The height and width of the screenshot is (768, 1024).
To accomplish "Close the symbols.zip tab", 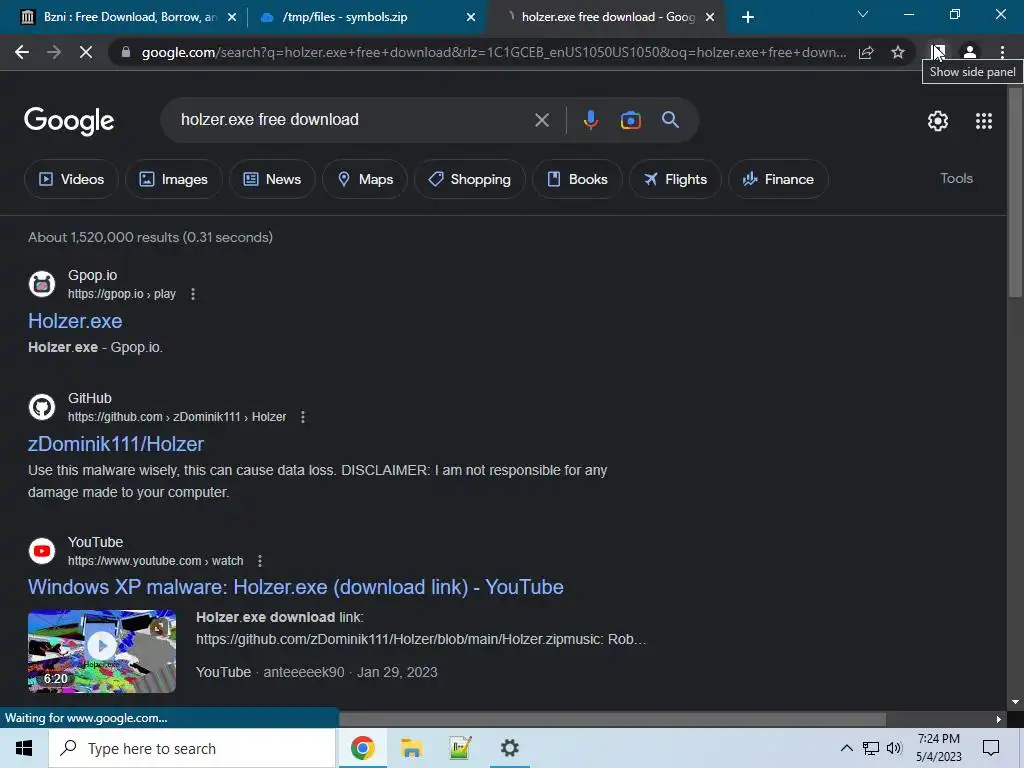I will tap(471, 18).
